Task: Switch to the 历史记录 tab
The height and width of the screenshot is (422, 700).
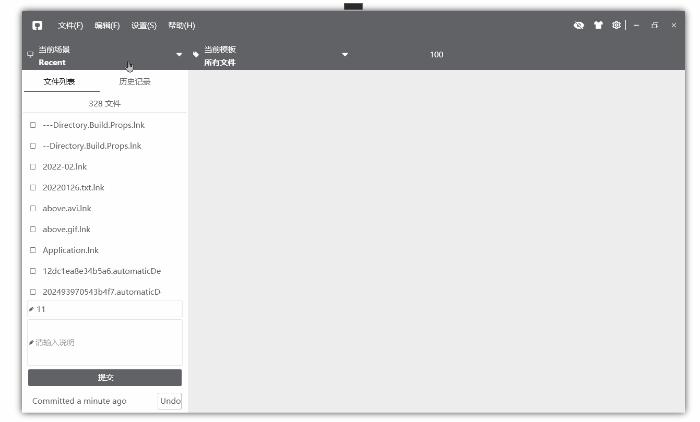Action: [135, 82]
